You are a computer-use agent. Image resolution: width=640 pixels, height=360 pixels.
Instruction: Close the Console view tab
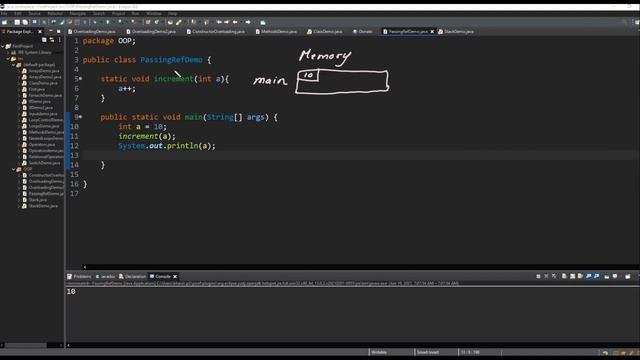pyautogui.click(x=175, y=276)
